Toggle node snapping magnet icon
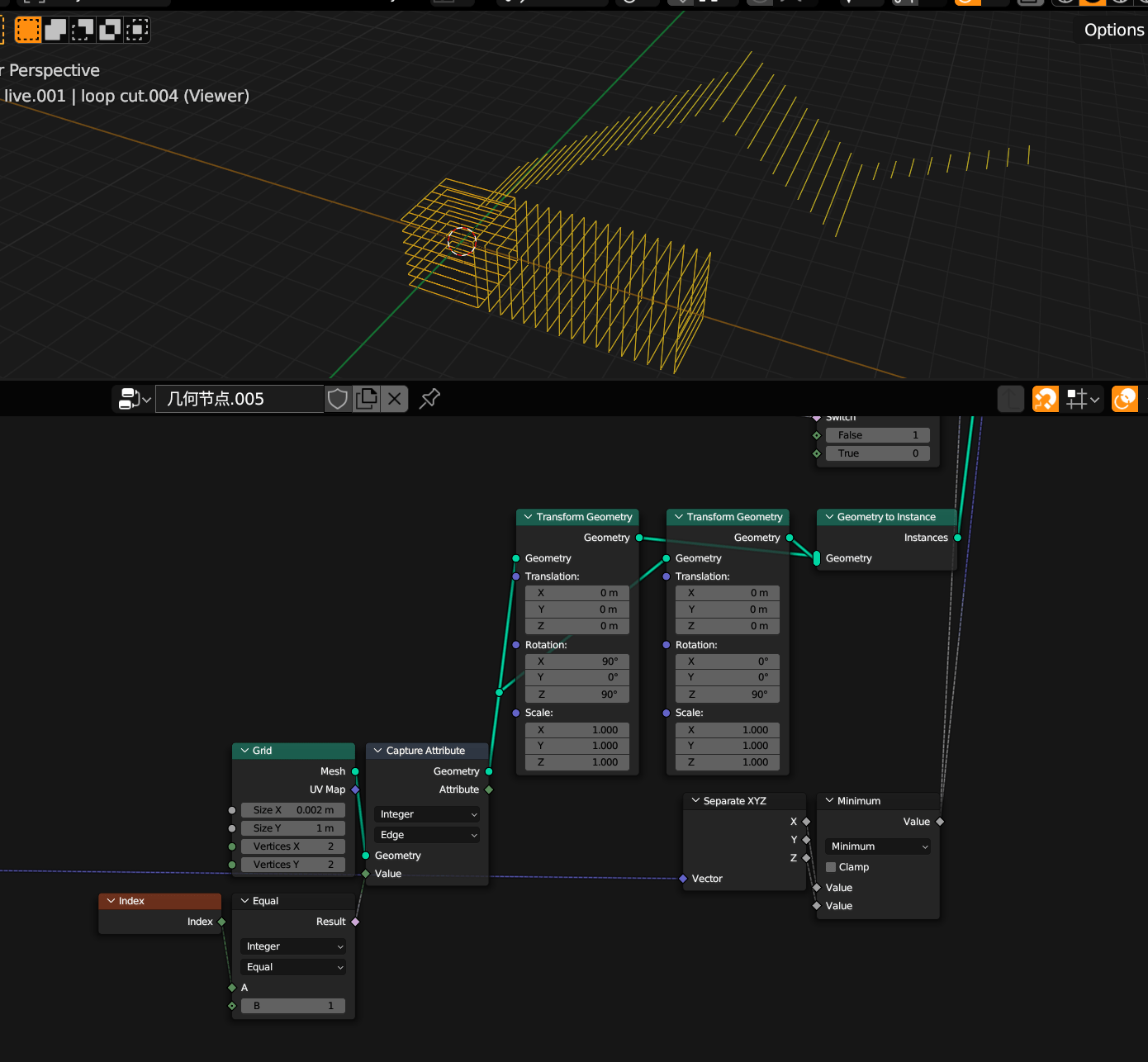 pos(1046,399)
